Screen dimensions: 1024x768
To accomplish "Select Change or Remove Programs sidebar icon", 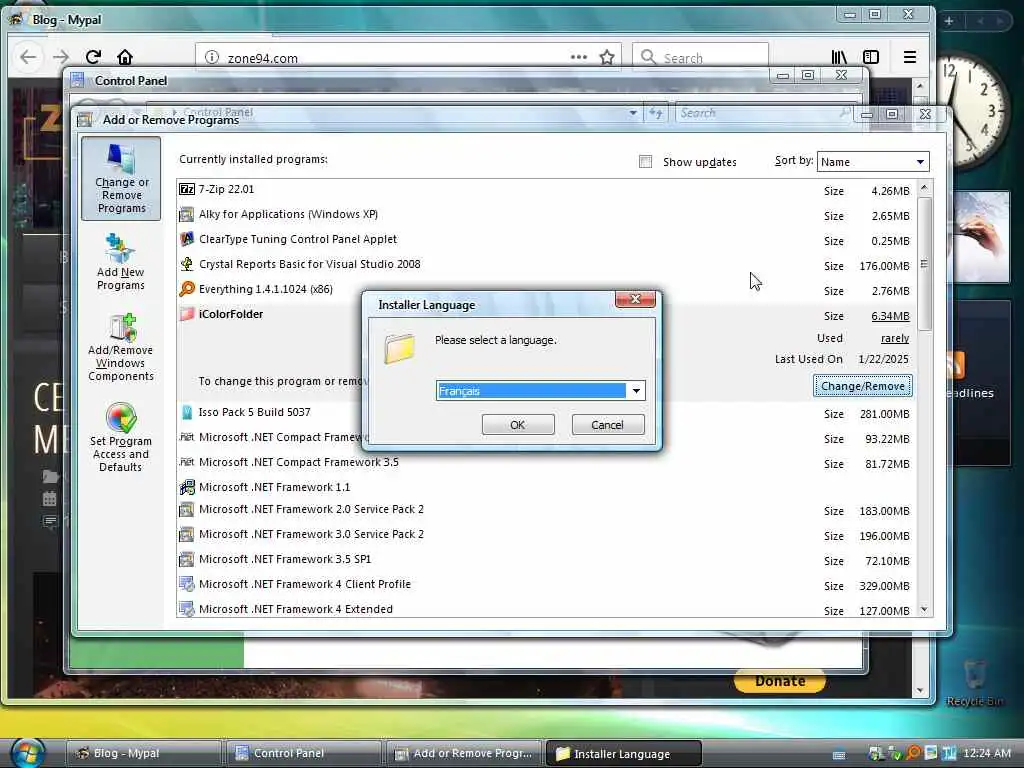I will tap(121, 178).
